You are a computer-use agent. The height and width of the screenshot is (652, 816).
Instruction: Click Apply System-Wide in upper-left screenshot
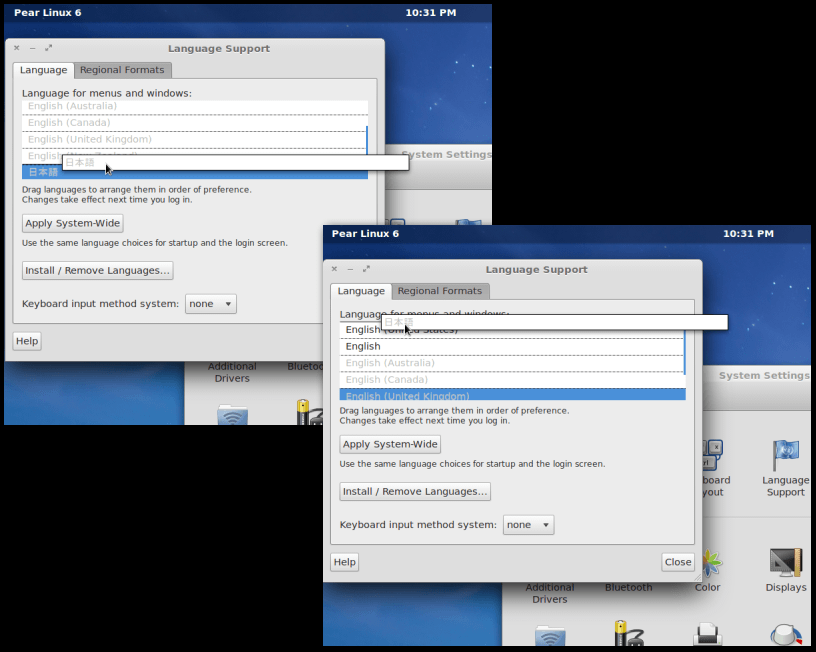[73, 223]
